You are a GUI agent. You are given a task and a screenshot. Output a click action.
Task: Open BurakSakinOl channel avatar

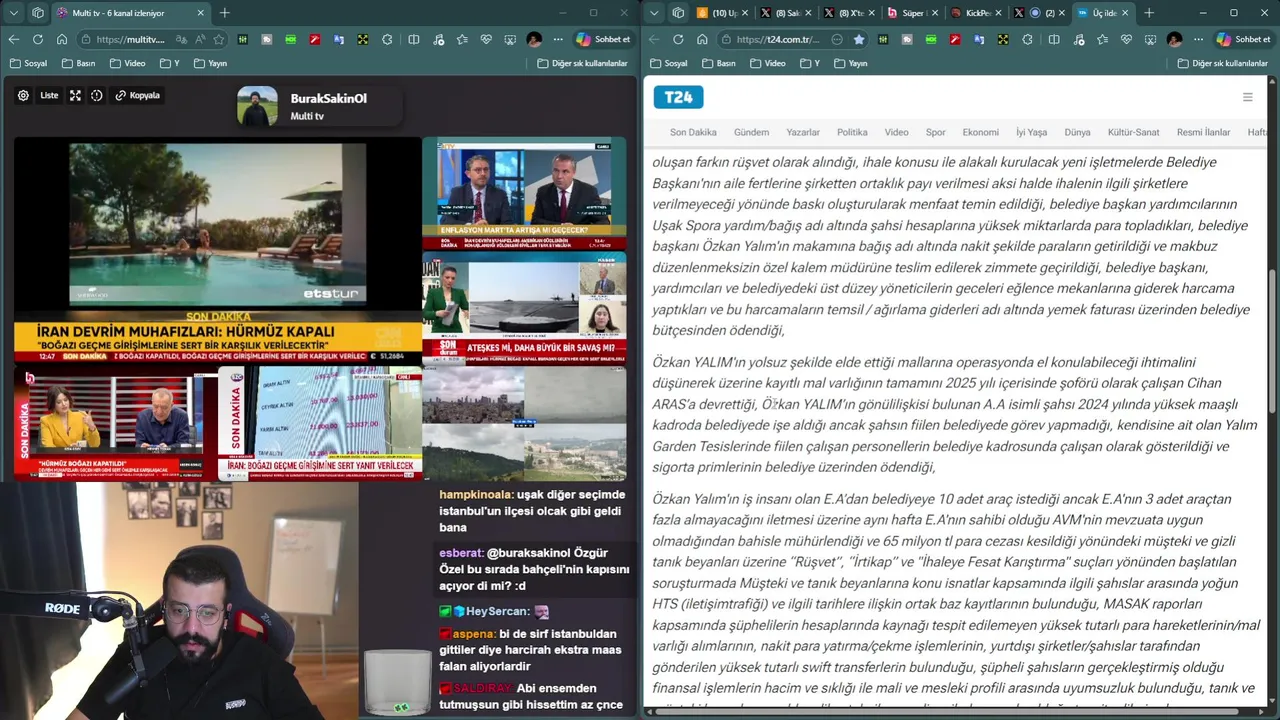258,106
